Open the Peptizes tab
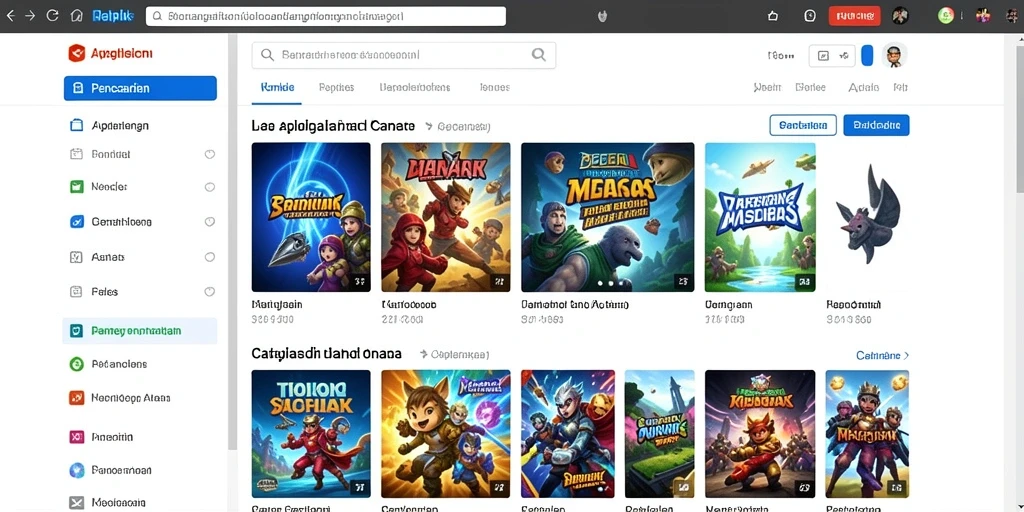Viewport: 1024px width, 512px height. click(x=336, y=87)
